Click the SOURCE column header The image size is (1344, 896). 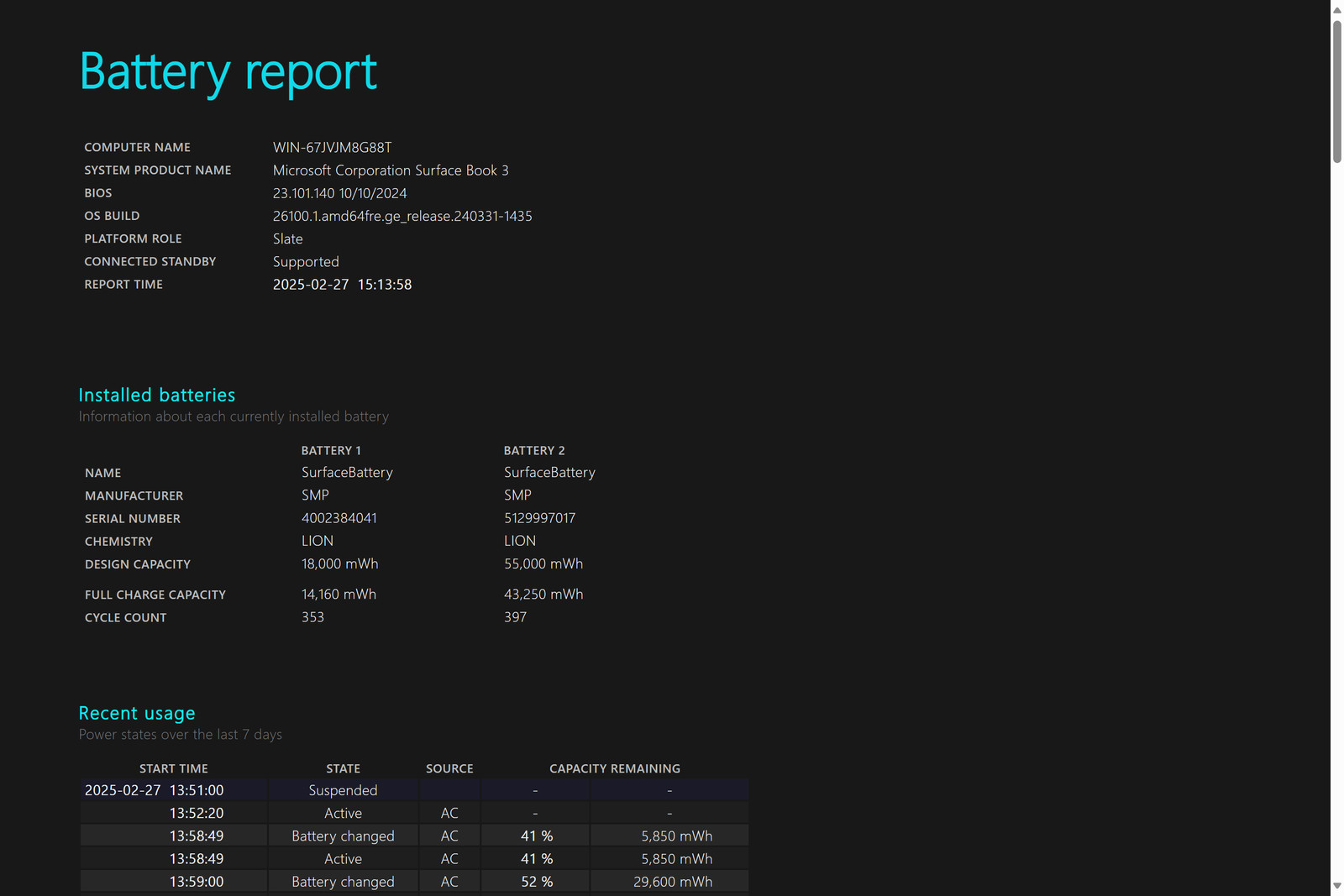coord(449,768)
